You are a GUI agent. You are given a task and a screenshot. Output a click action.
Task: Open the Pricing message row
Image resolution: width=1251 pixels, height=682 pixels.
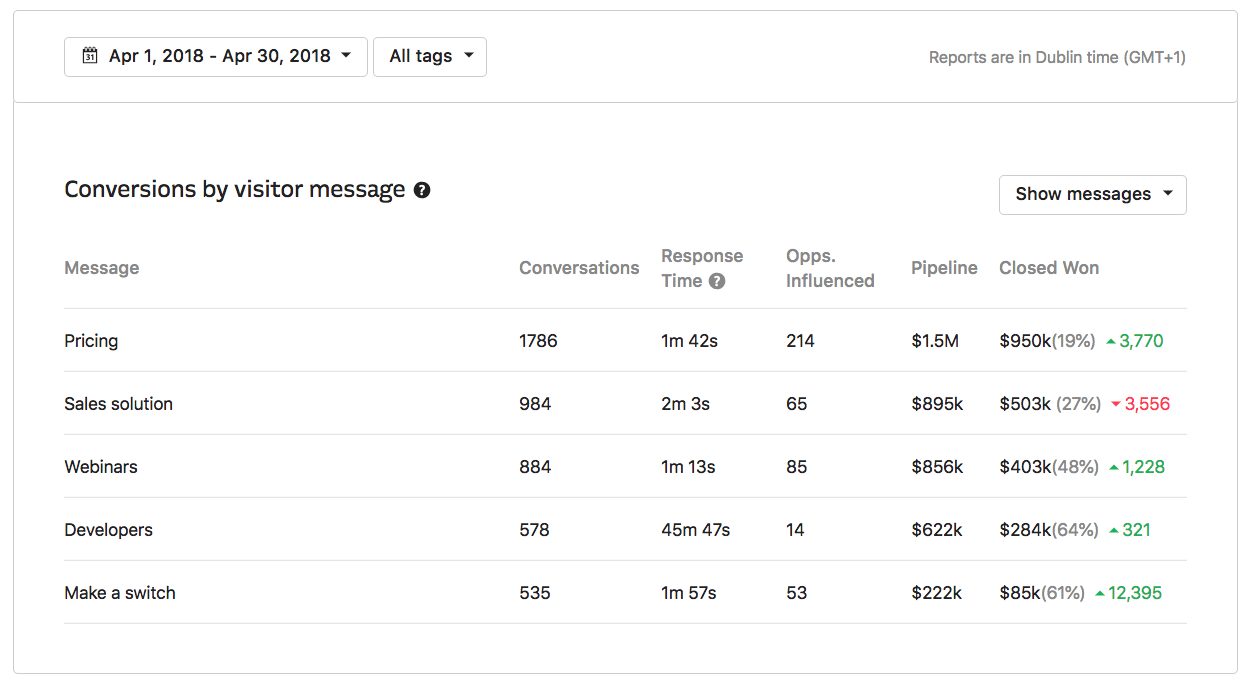point(91,341)
